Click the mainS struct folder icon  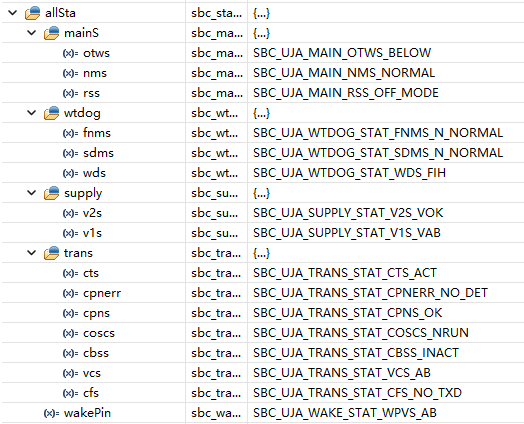[51, 33]
